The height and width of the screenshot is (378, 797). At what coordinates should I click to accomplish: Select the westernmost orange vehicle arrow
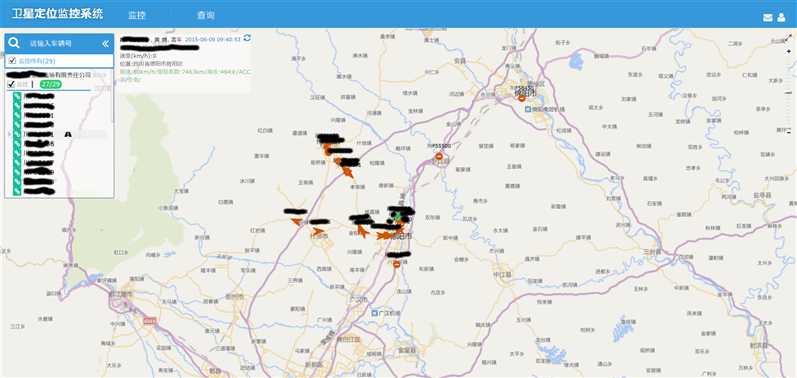click(296, 222)
